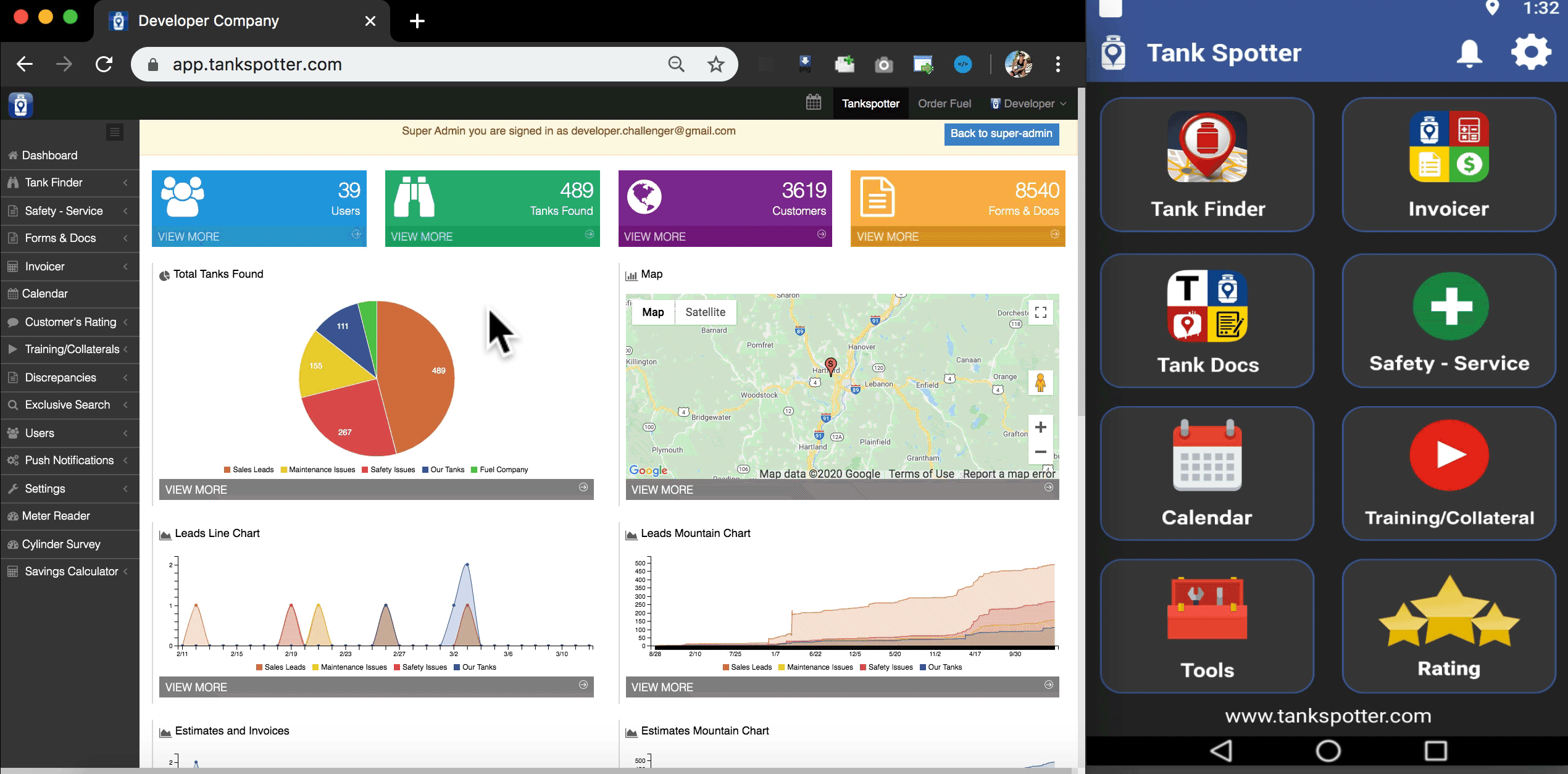Tap the Tank Docs icon

point(1206,321)
